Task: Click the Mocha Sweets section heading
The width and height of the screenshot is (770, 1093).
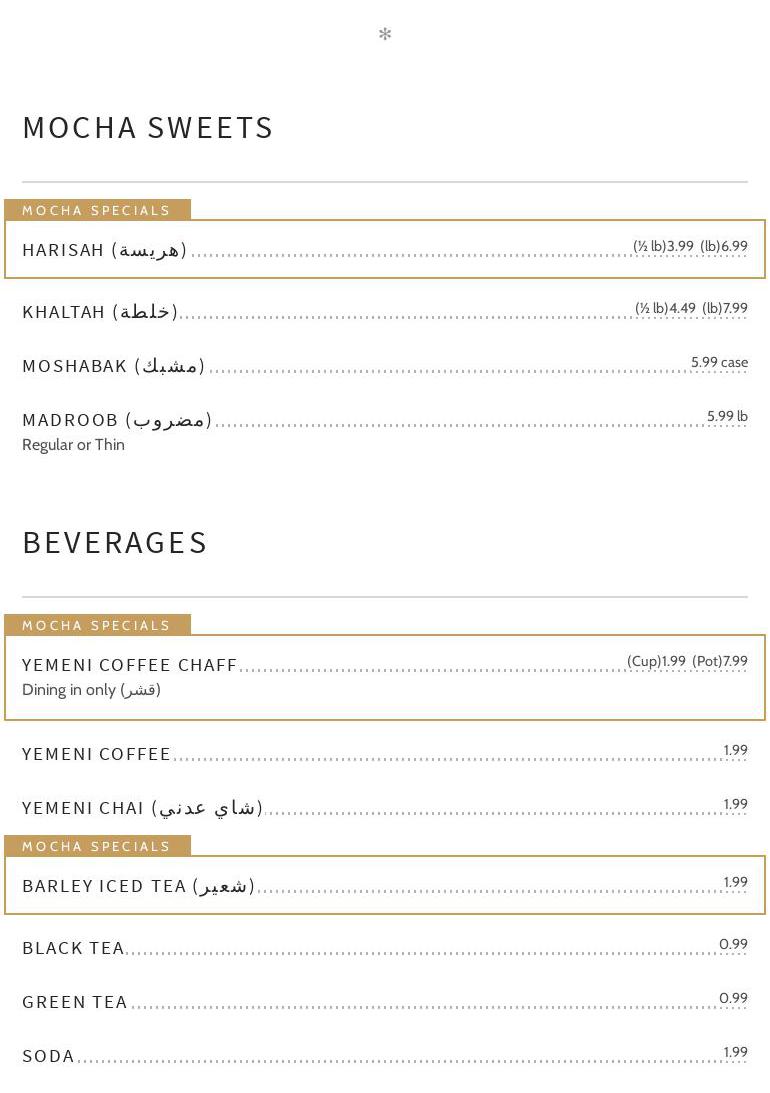Action: click(148, 128)
